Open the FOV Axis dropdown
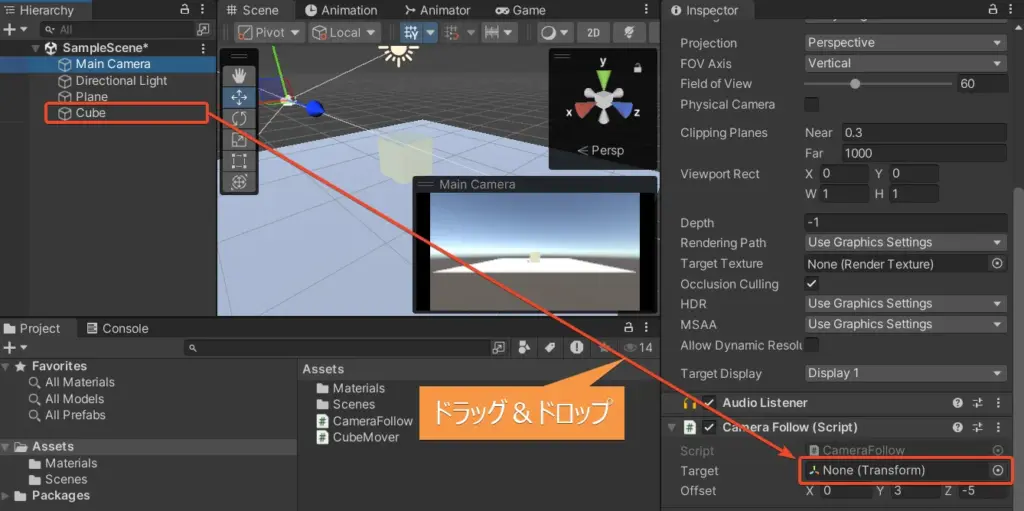 tap(906, 63)
